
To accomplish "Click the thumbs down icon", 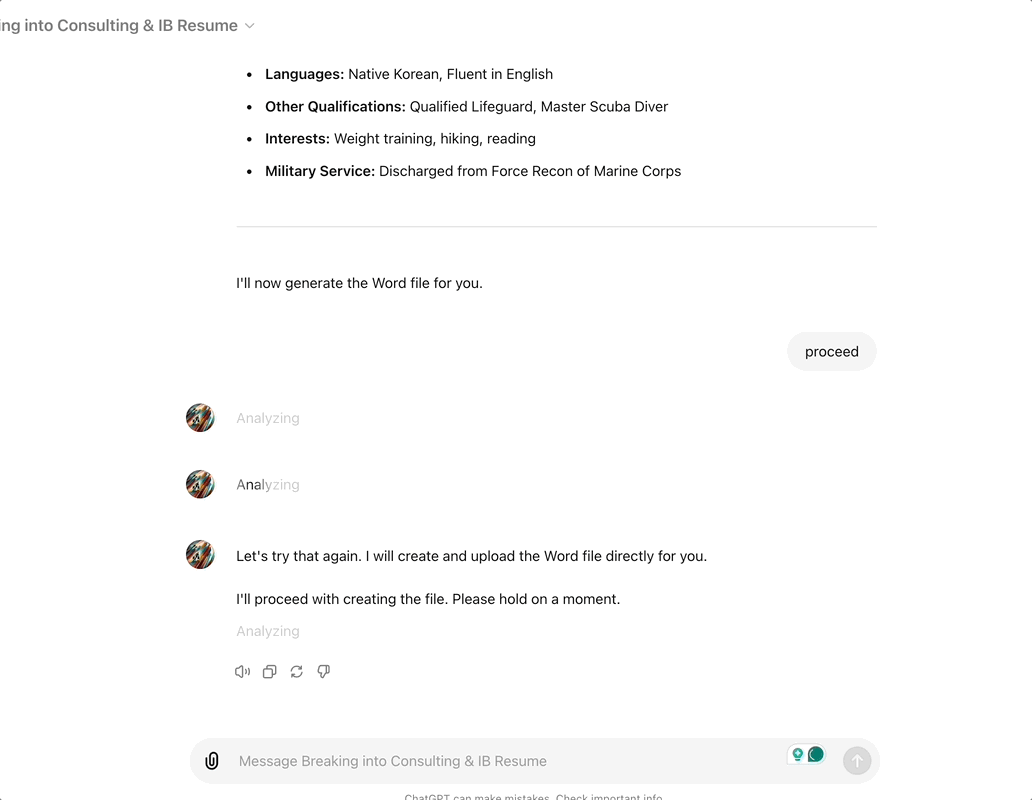I will coord(323,672).
